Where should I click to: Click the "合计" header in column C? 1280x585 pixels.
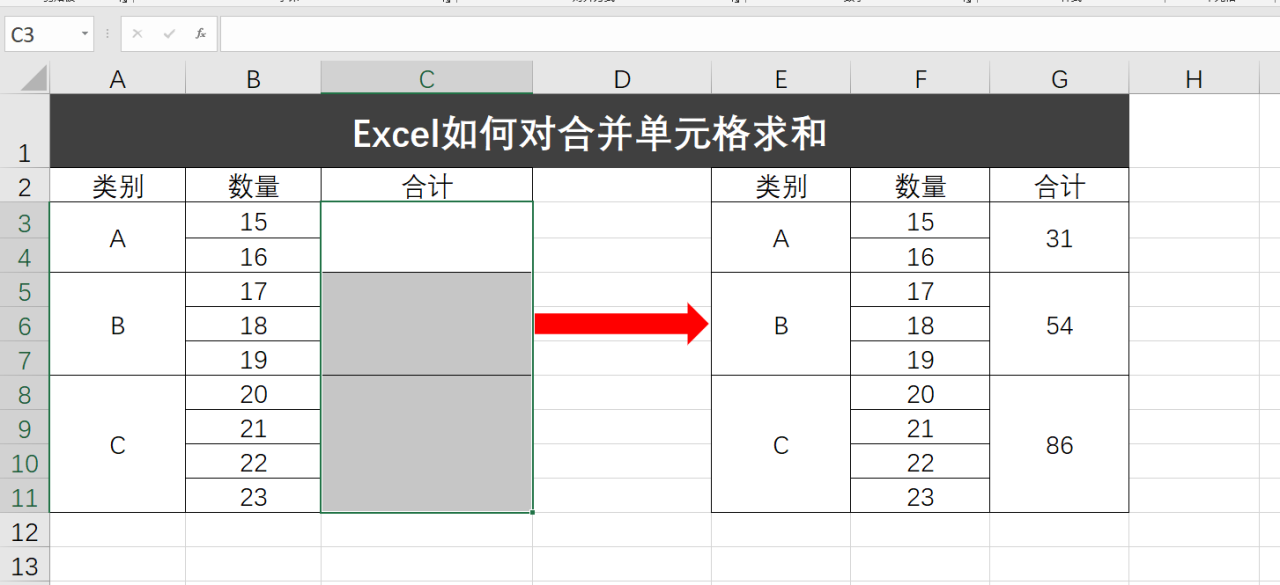point(427,186)
